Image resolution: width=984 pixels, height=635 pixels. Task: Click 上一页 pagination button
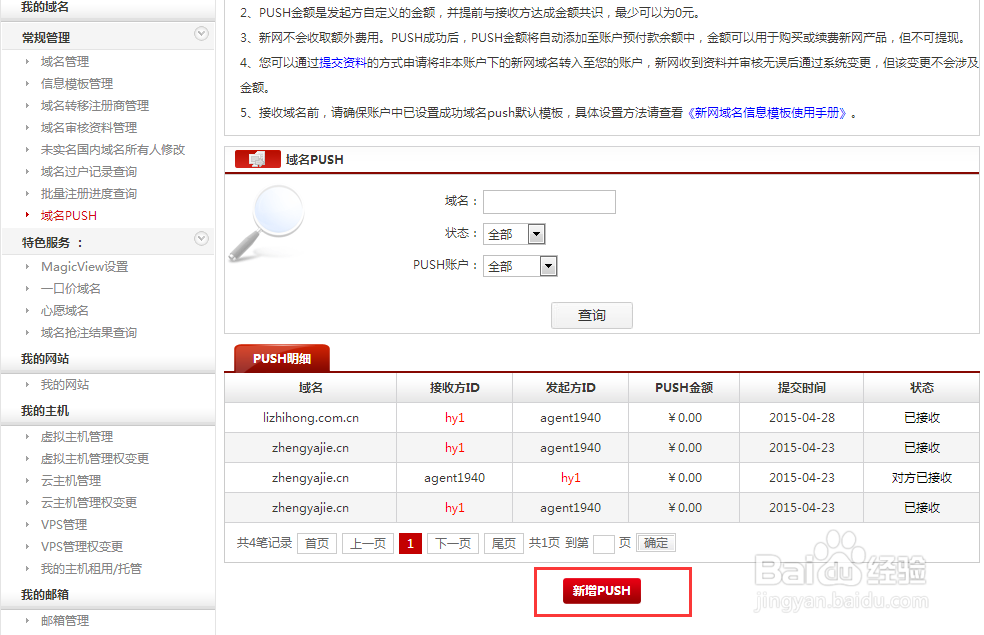pos(368,543)
